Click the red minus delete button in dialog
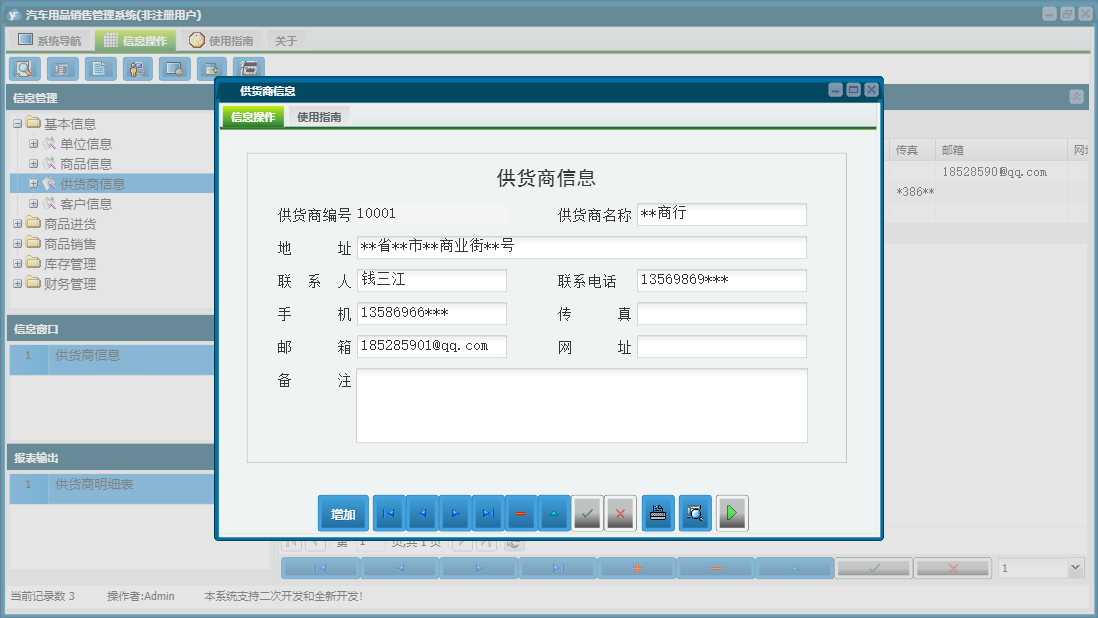The height and width of the screenshot is (618, 1098). click(521, 513)
